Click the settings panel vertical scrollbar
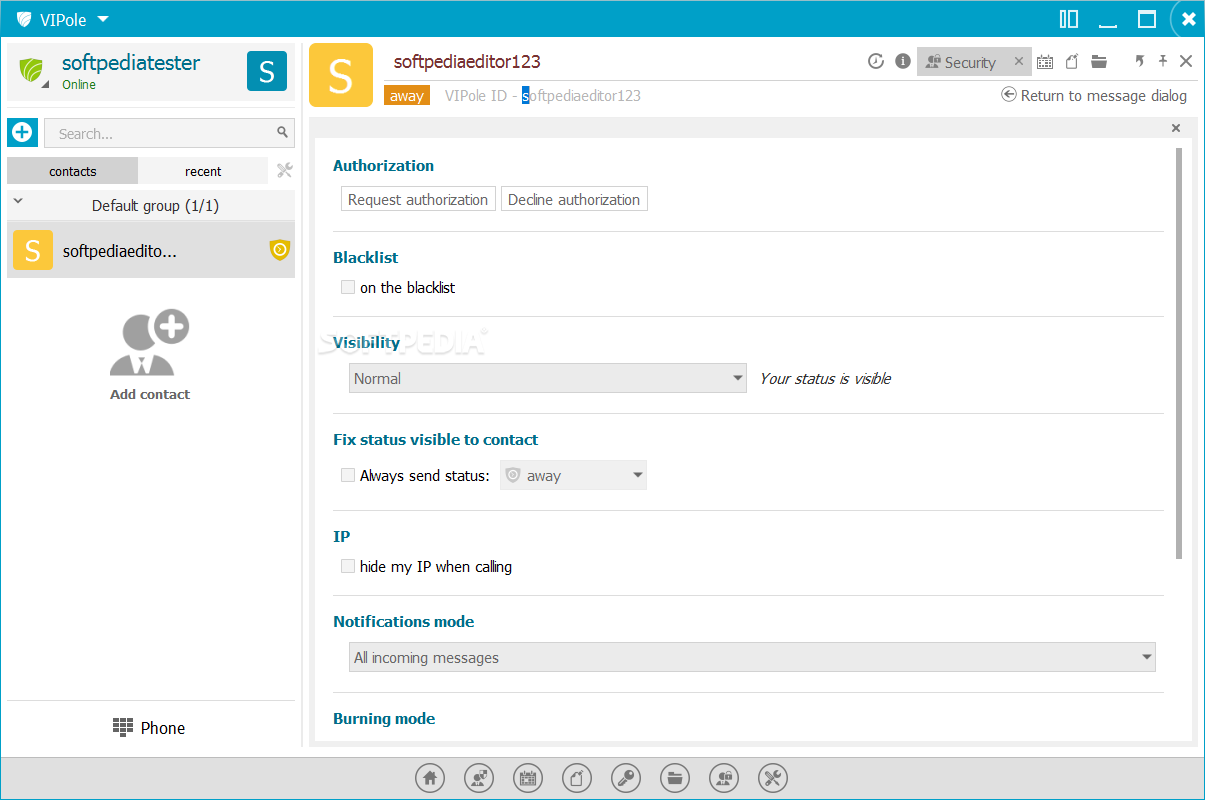1205x800 pixels. tap(1179, 353)
